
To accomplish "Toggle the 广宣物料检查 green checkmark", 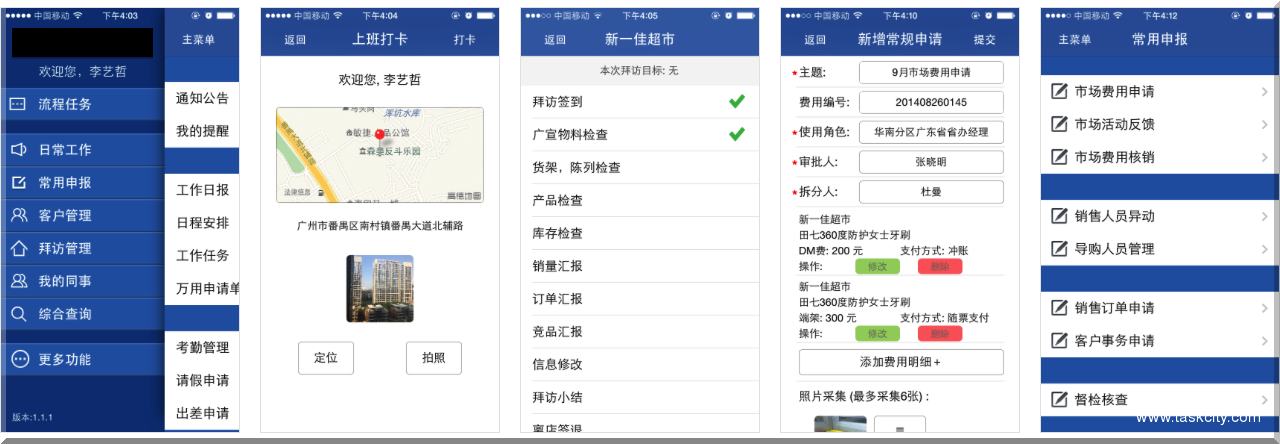I will point(737,134).
